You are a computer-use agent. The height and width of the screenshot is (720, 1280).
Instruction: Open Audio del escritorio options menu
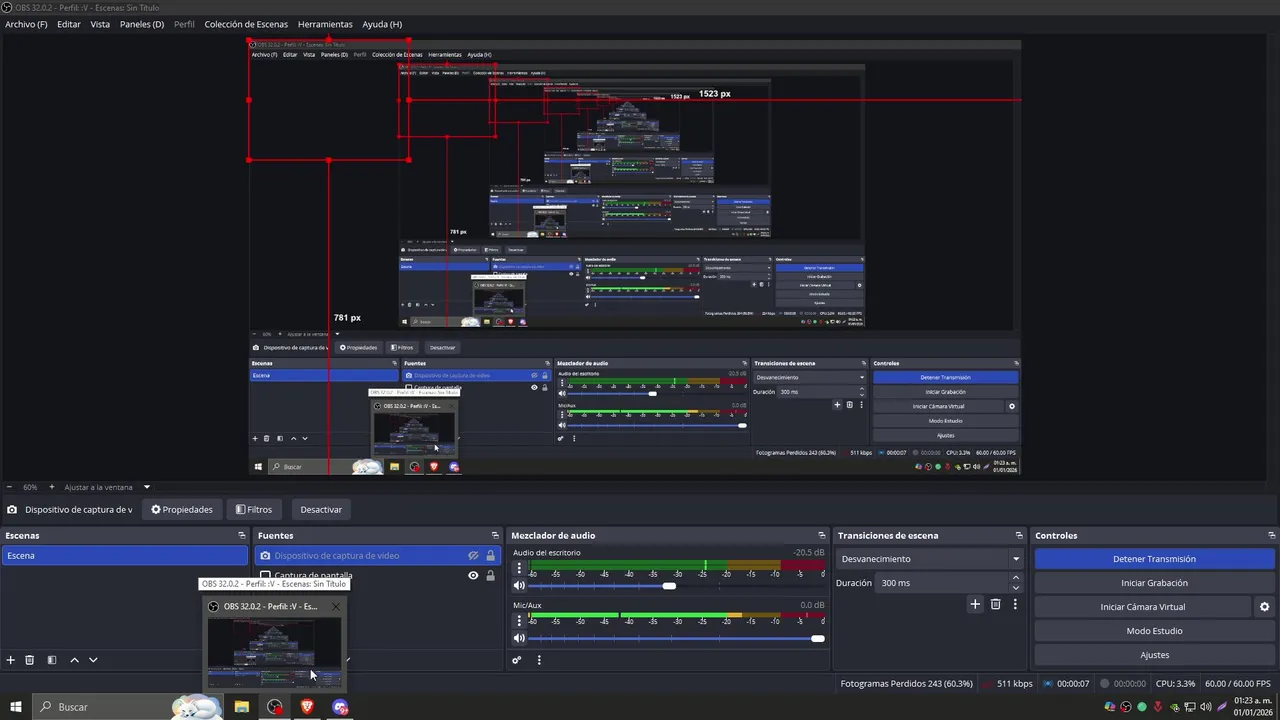[x=519, y=568]
